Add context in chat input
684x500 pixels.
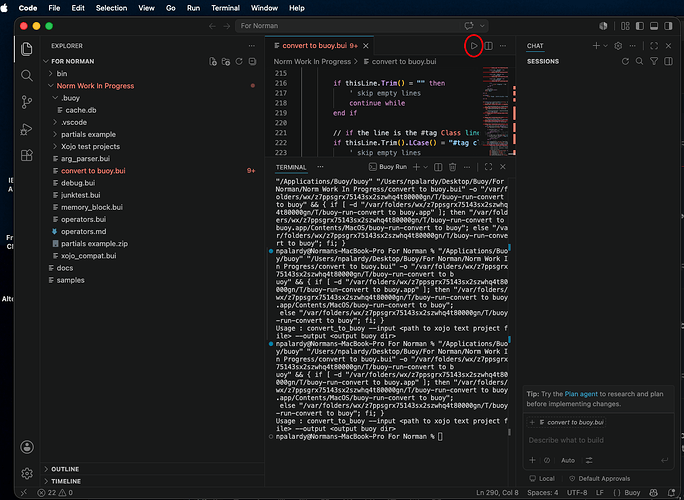[532, 460]
